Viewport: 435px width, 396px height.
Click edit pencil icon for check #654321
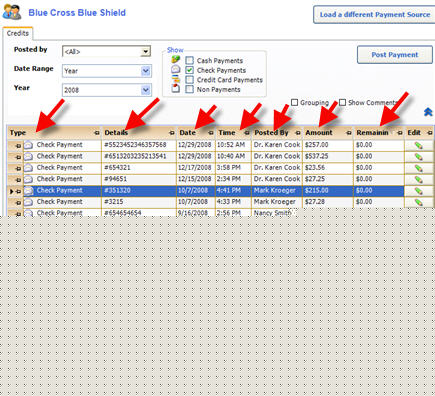419,168
